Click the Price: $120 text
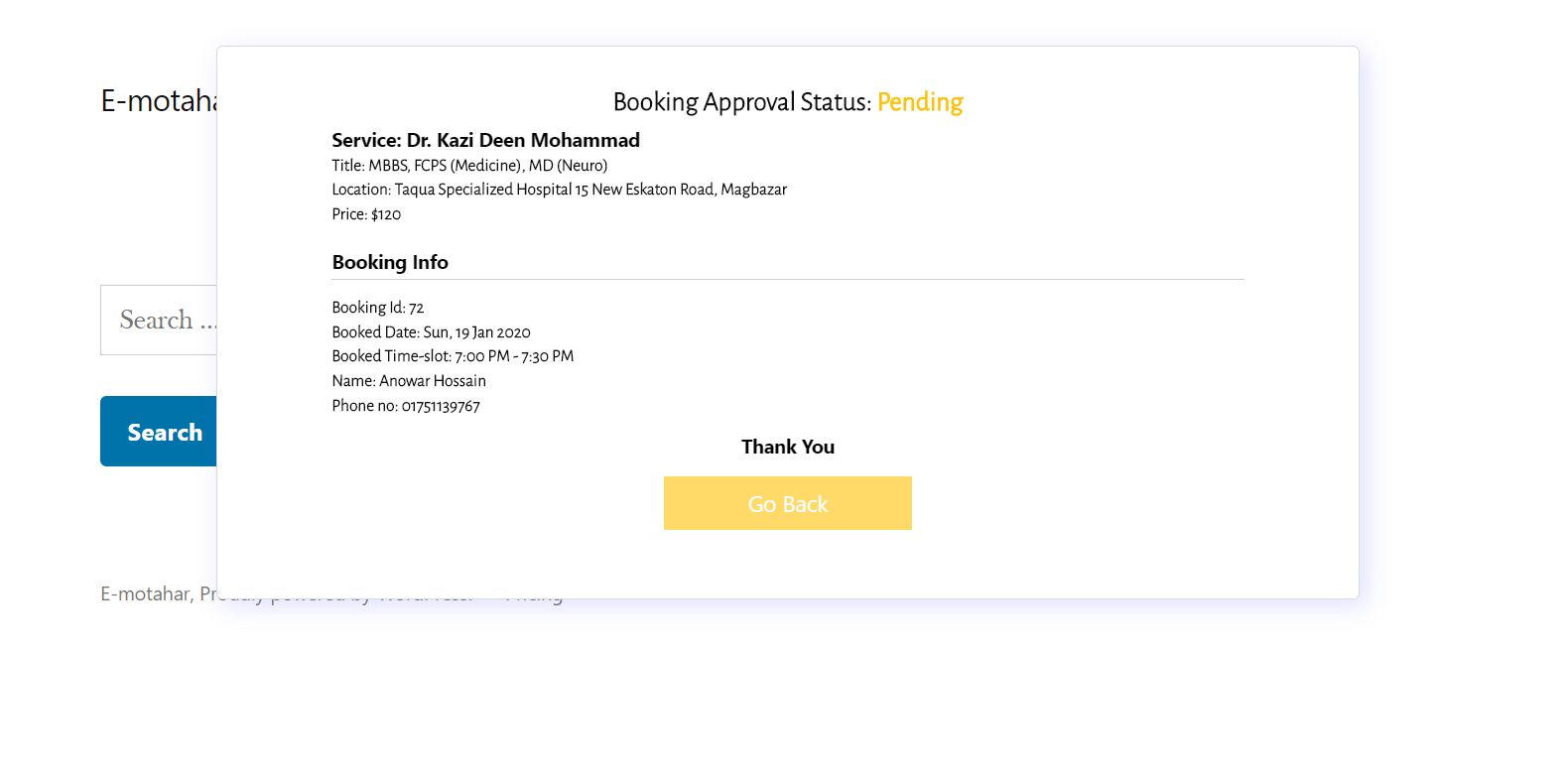 pos(366,214)
